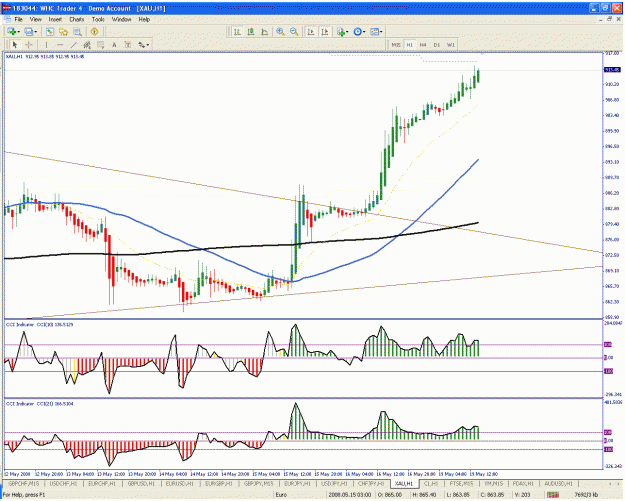The image size is (625, 501).
Task: Select the text label tool
Action: (x=128, y=45)
